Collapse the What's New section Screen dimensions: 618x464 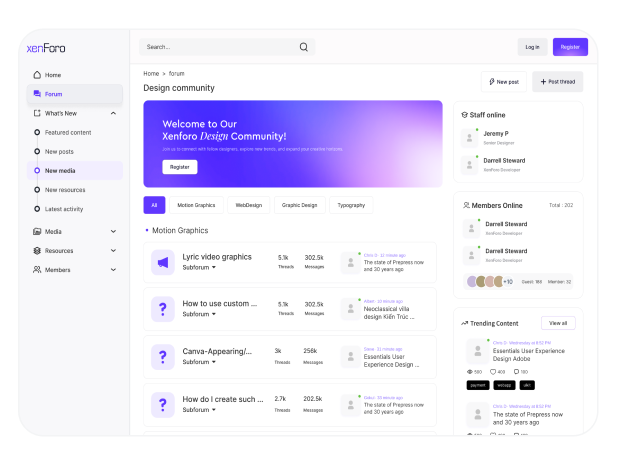pos(113,113)
